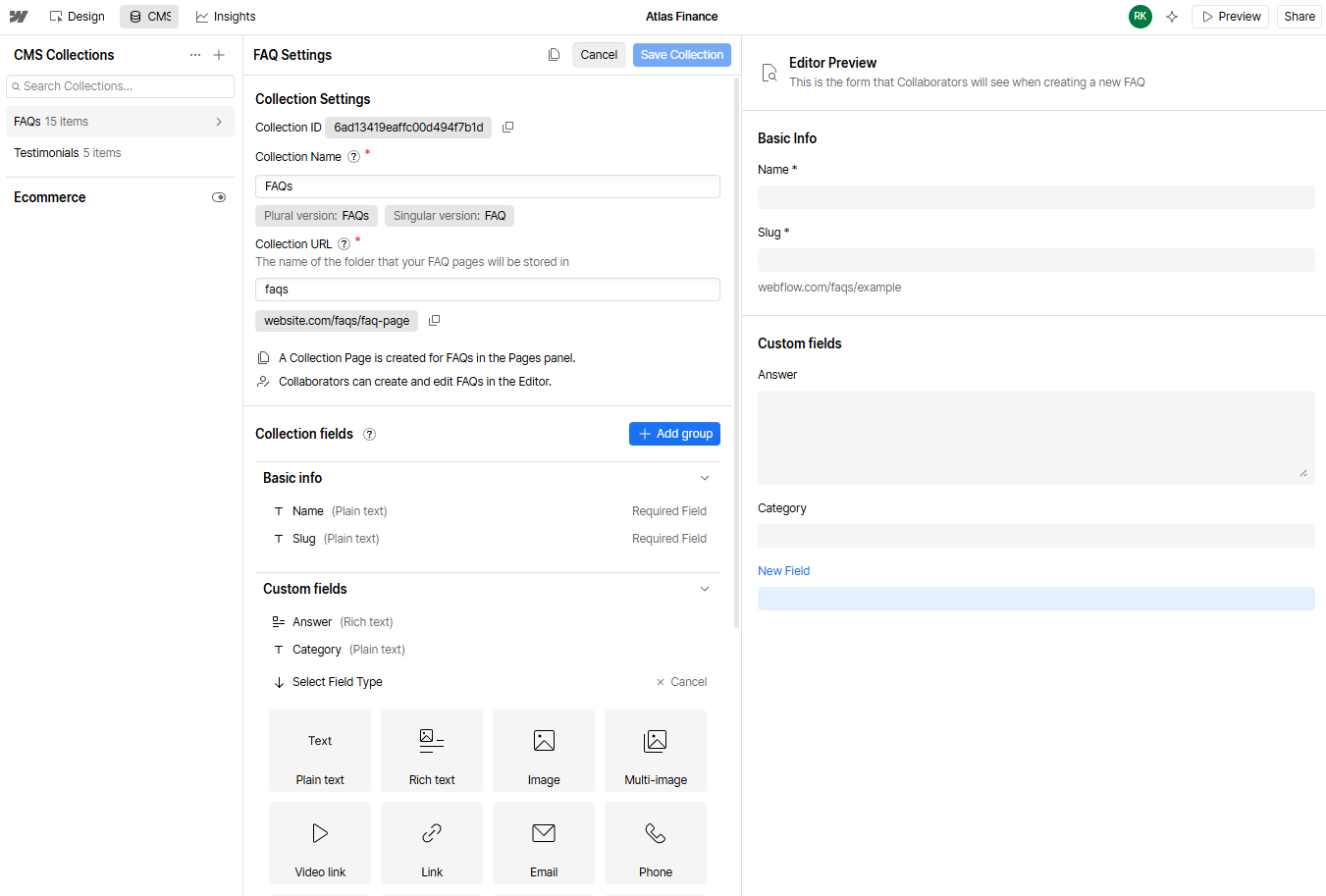Open the Category plain text field
Screen dimensions: 1326x896
[x=488, y=650]
